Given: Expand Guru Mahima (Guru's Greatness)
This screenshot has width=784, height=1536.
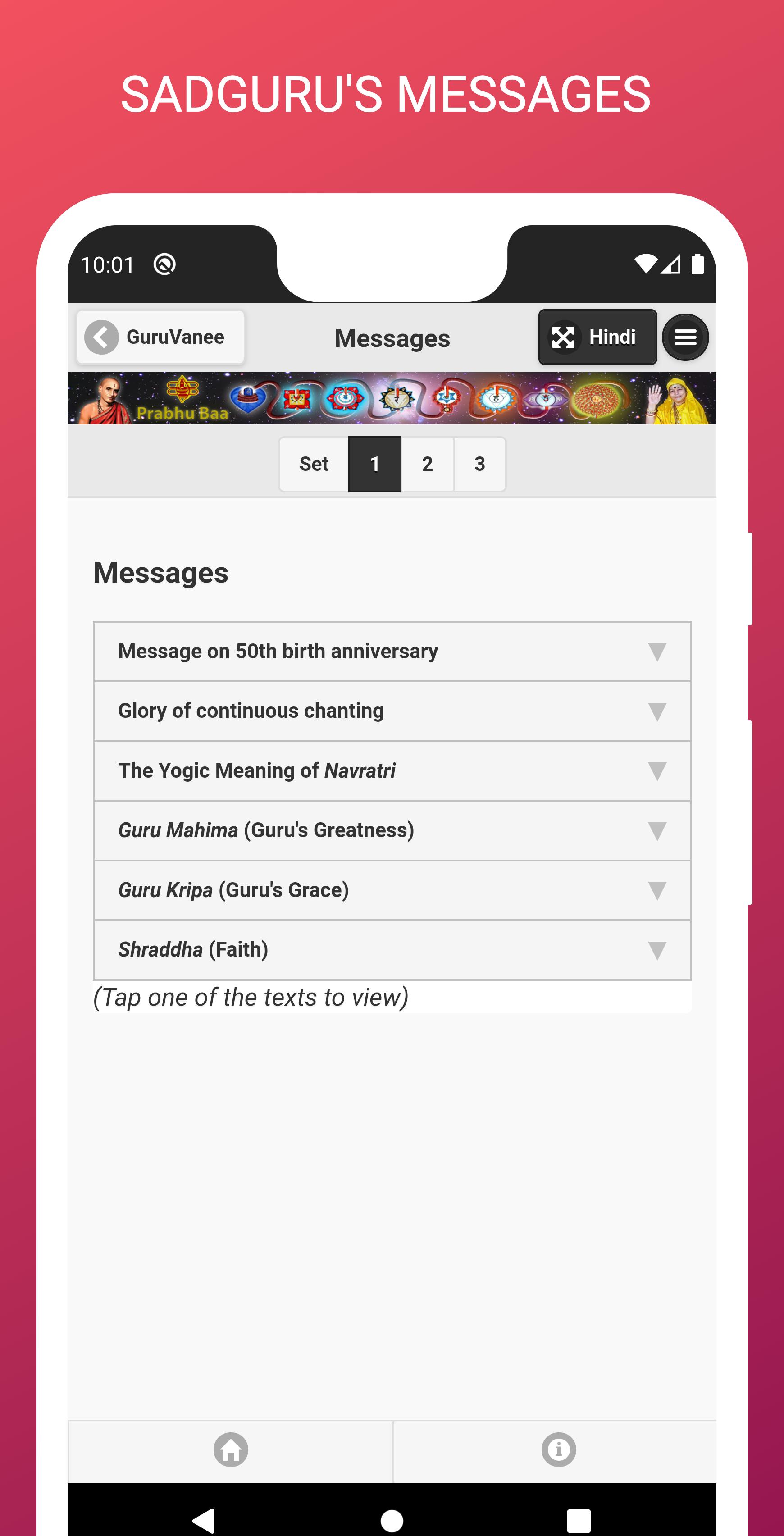Looking at the screenshot, I should tap(392, 830).
